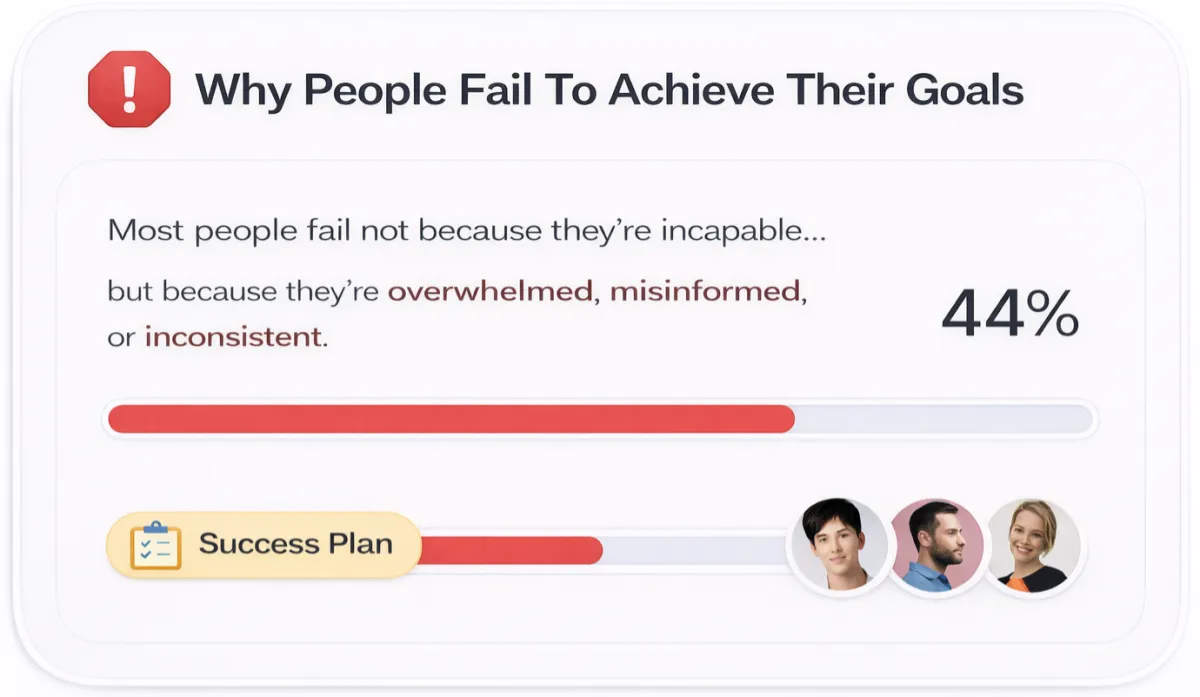This screenshot has height=697, width=1200.
Task: Open the black-haired man's avatar
Action: [x=838, y=545]
